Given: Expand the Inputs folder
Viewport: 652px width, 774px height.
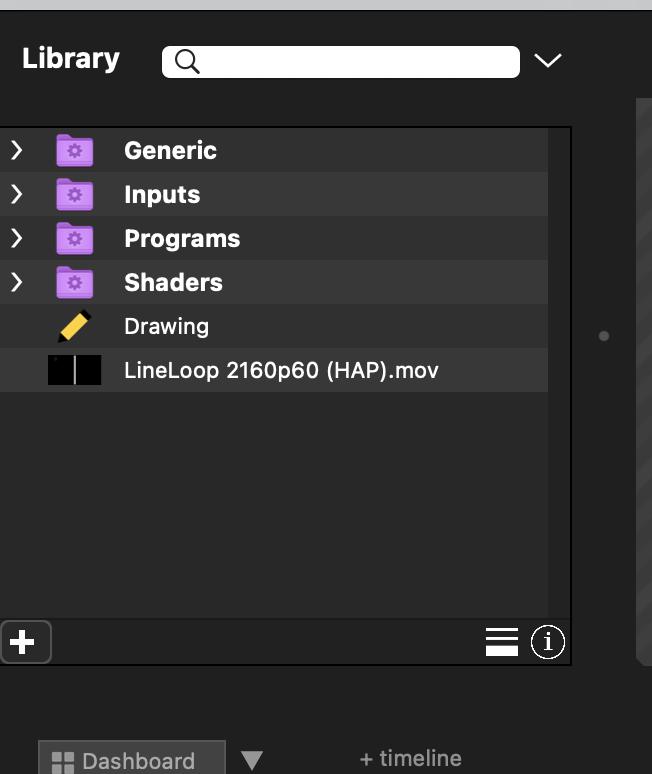Looking at the screenshot, I should [x=17, y=194].
